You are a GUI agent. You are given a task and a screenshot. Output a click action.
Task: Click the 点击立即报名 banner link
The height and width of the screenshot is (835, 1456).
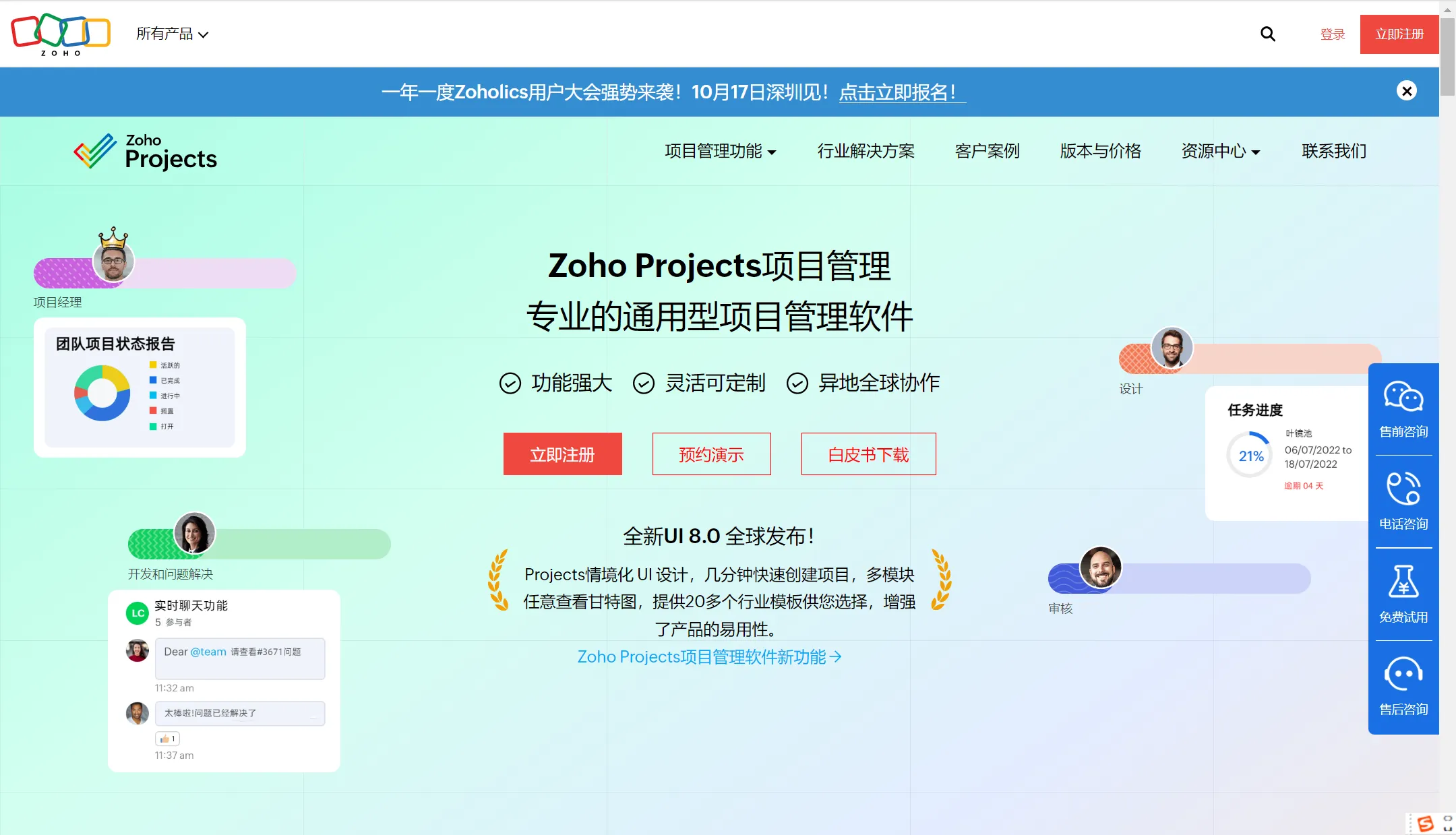pyautogui.click(x=903, y=92)
